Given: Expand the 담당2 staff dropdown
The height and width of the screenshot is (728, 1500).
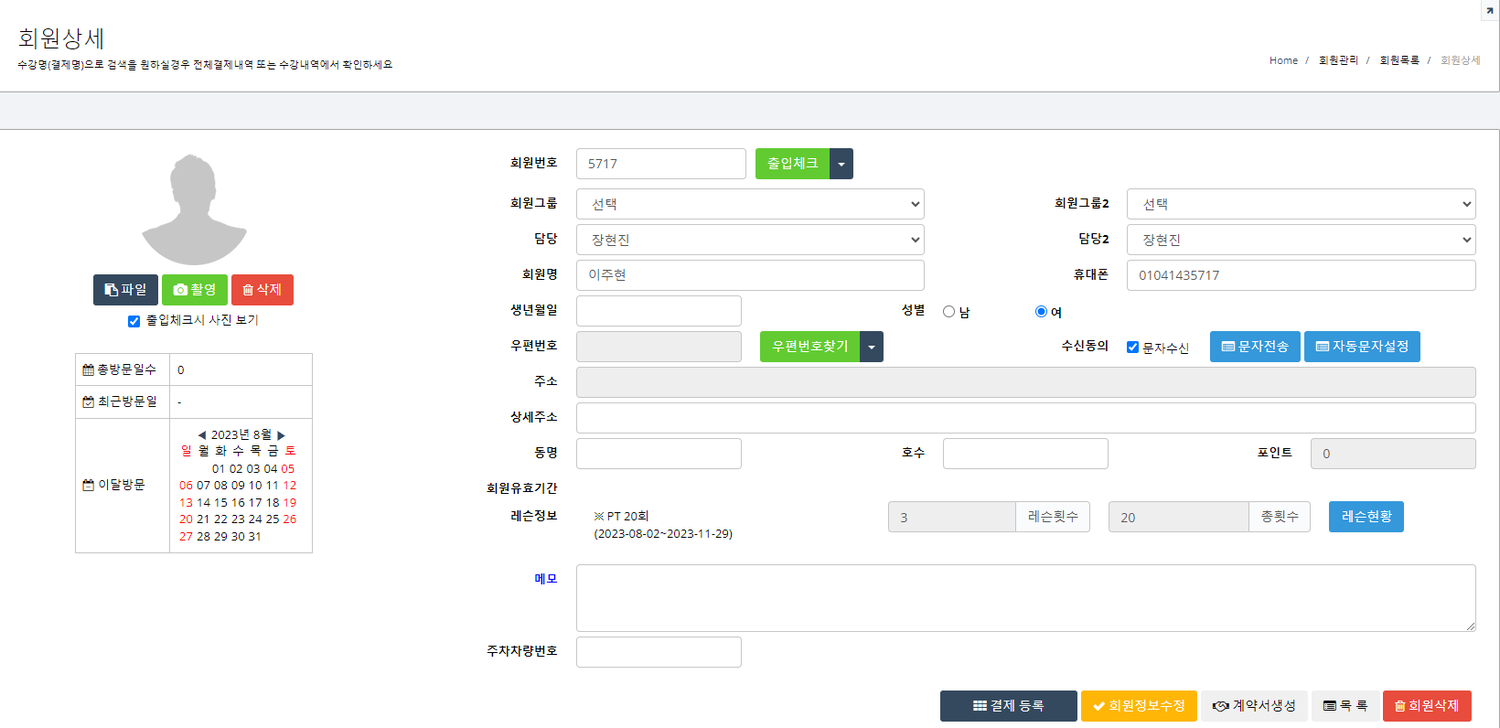Looking at the screenshot, I should coord(1301,240).
